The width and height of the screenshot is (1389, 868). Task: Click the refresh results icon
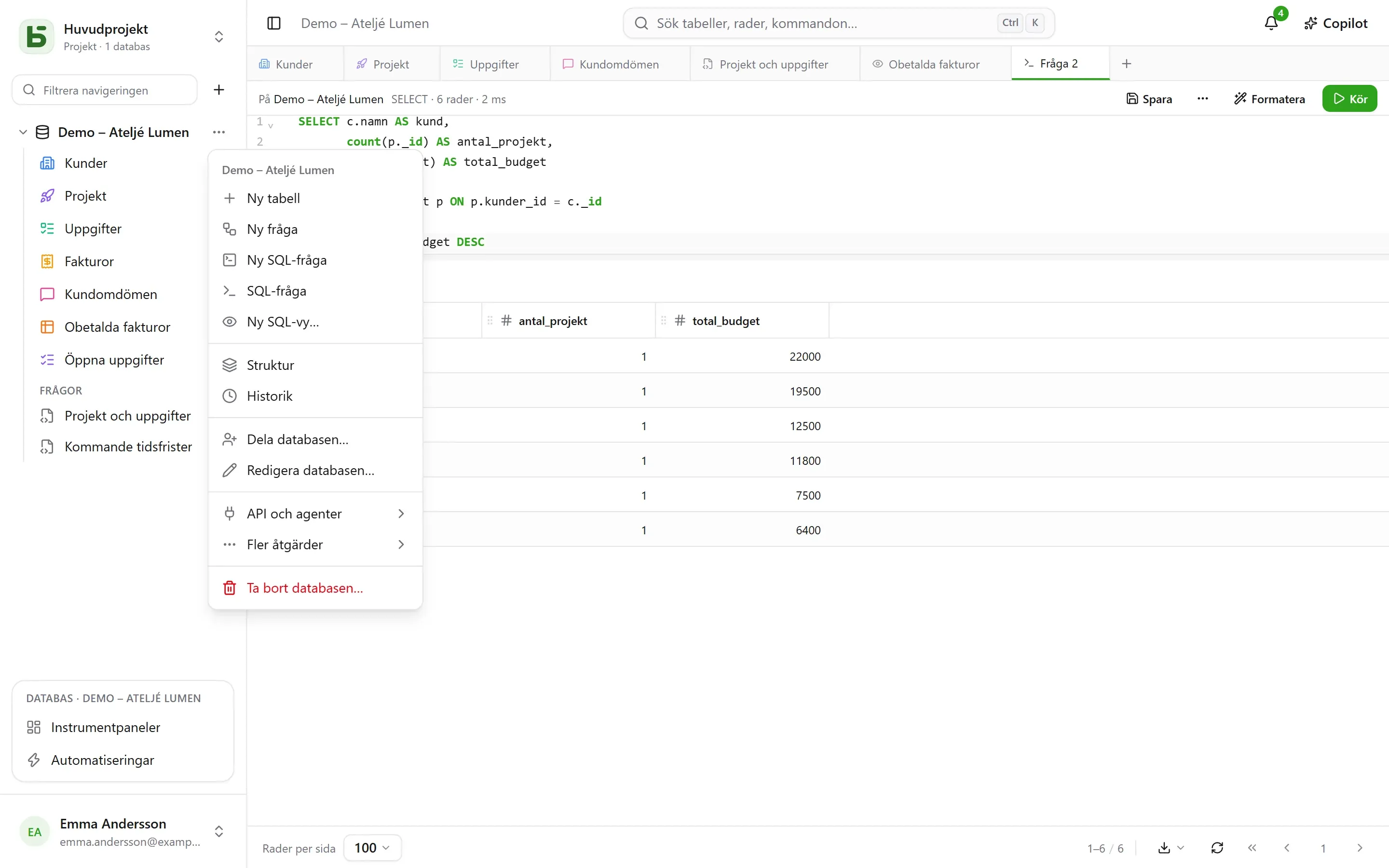click(1217, 847)
